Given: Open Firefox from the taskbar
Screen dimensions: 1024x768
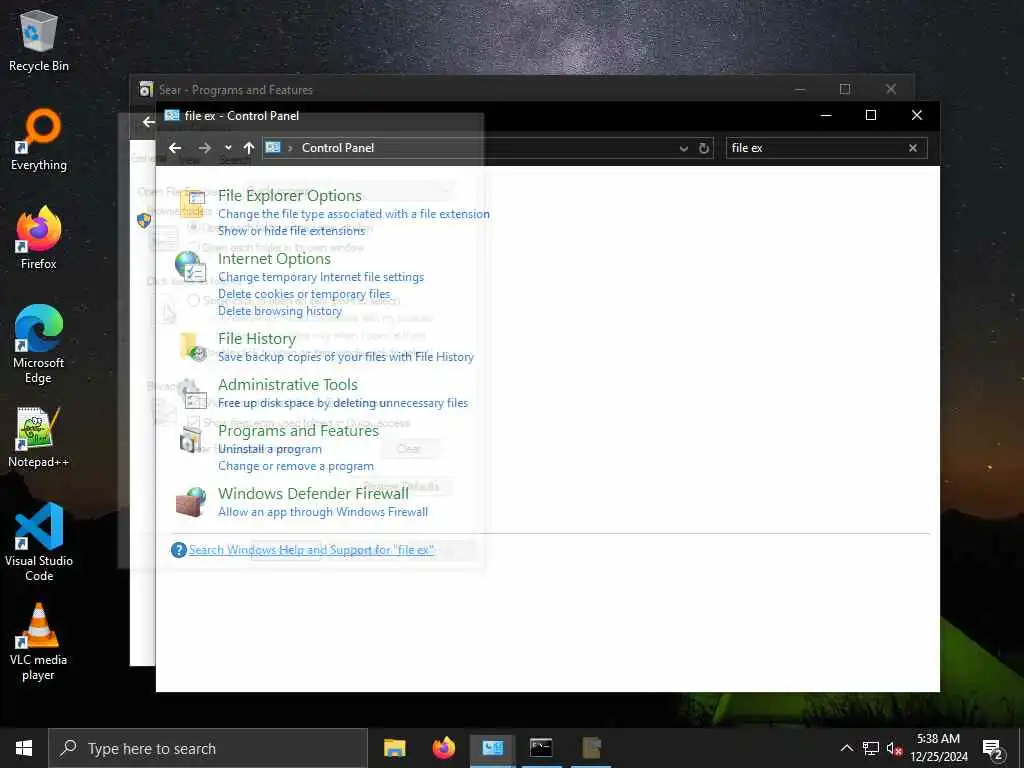Looking at the screenshot, I should click(443, 748).
